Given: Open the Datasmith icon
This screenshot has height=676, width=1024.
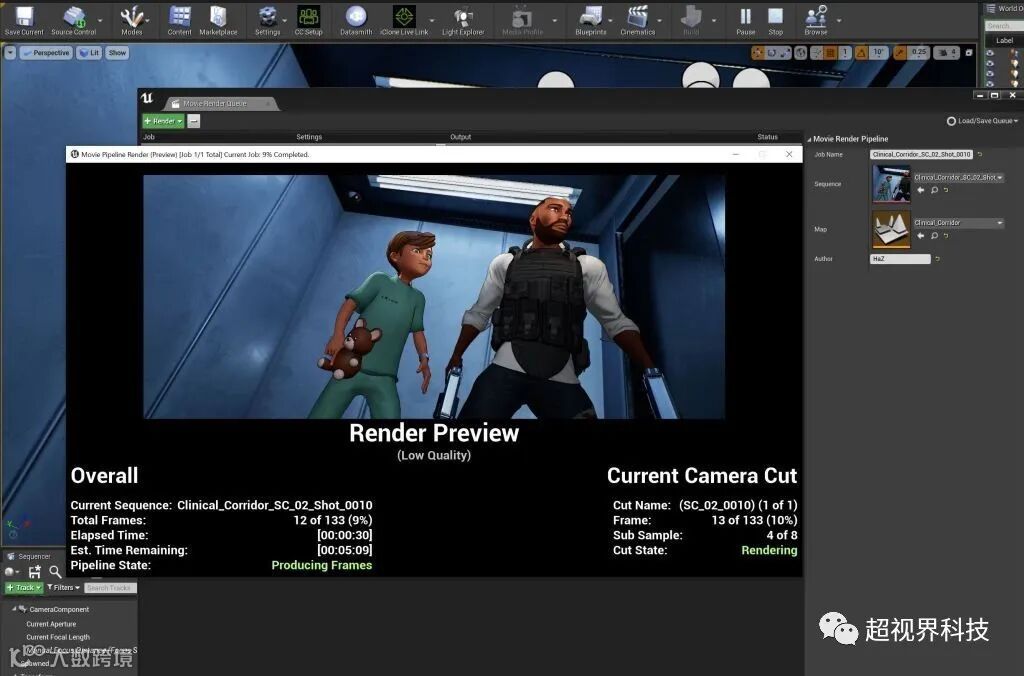Looking at the screenshot, I should 356,21.
